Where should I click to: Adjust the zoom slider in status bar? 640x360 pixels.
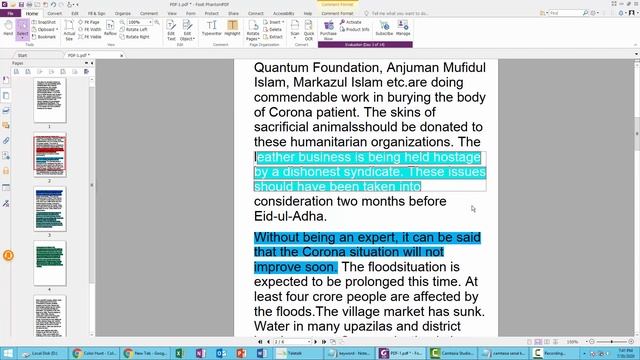click(611, 341)
